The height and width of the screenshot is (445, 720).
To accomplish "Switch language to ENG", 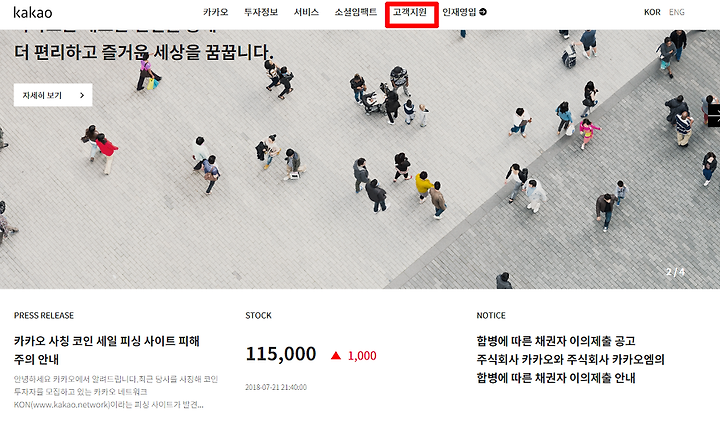I will (677, 12).
